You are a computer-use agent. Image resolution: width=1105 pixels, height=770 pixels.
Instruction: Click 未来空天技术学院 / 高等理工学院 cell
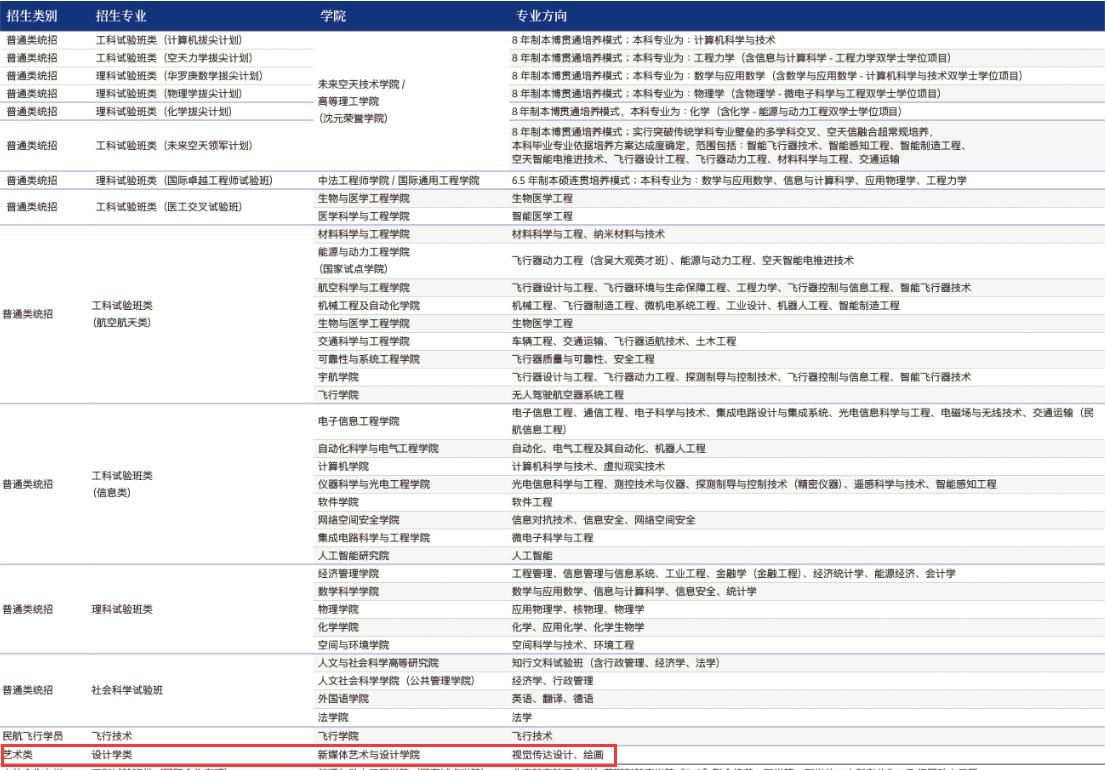(x=362, y=101)
